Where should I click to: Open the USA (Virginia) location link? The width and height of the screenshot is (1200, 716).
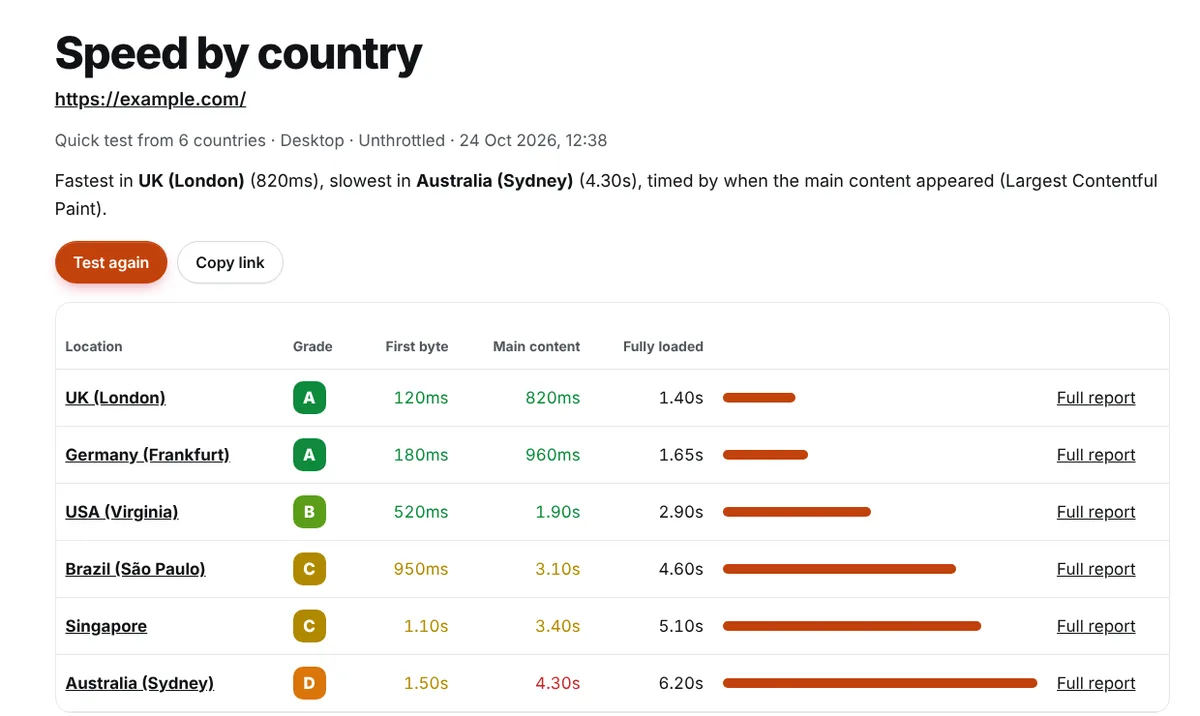pos(122,512)
